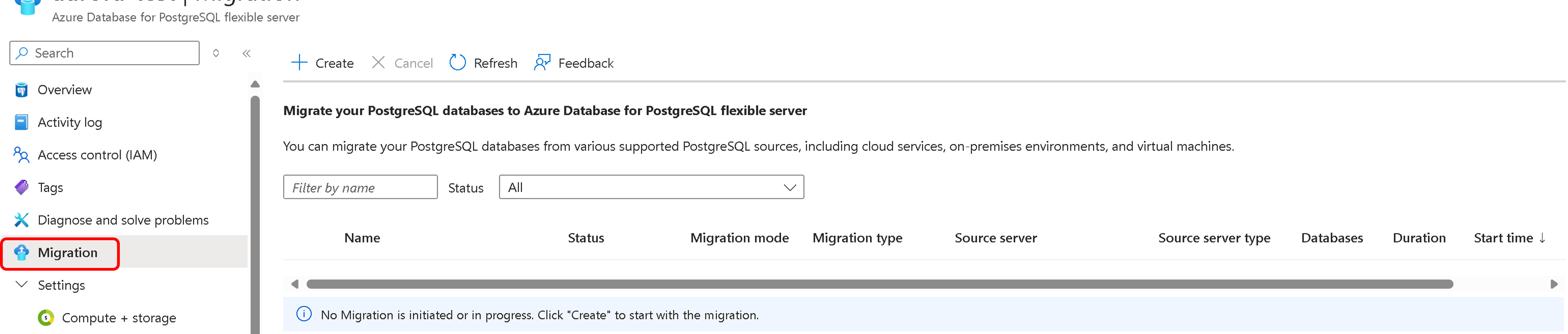Click the Refresh circular arrow icon
Viewport: 1568px width, 334px height.
coord(458,63)
